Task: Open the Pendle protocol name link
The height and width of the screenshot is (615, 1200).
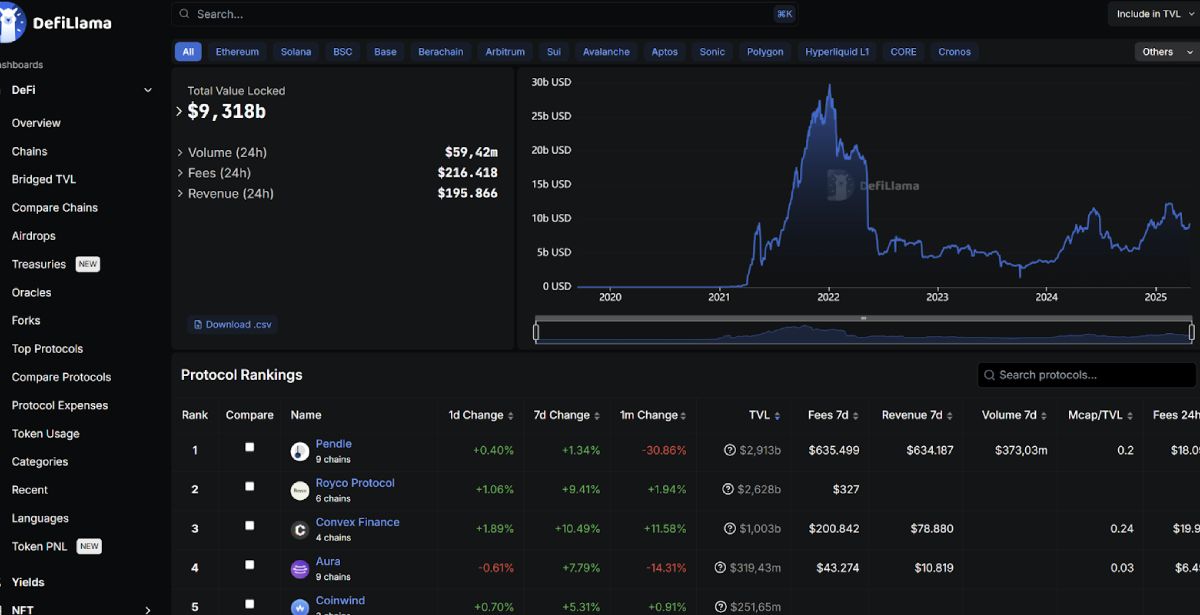Action: [334, 444]
